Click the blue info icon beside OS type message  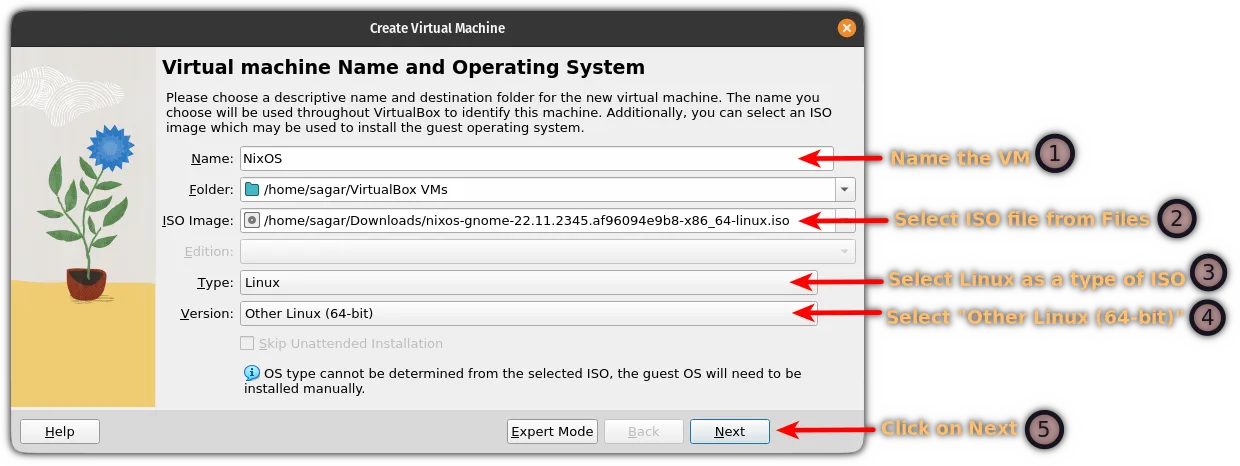[252, 373]
